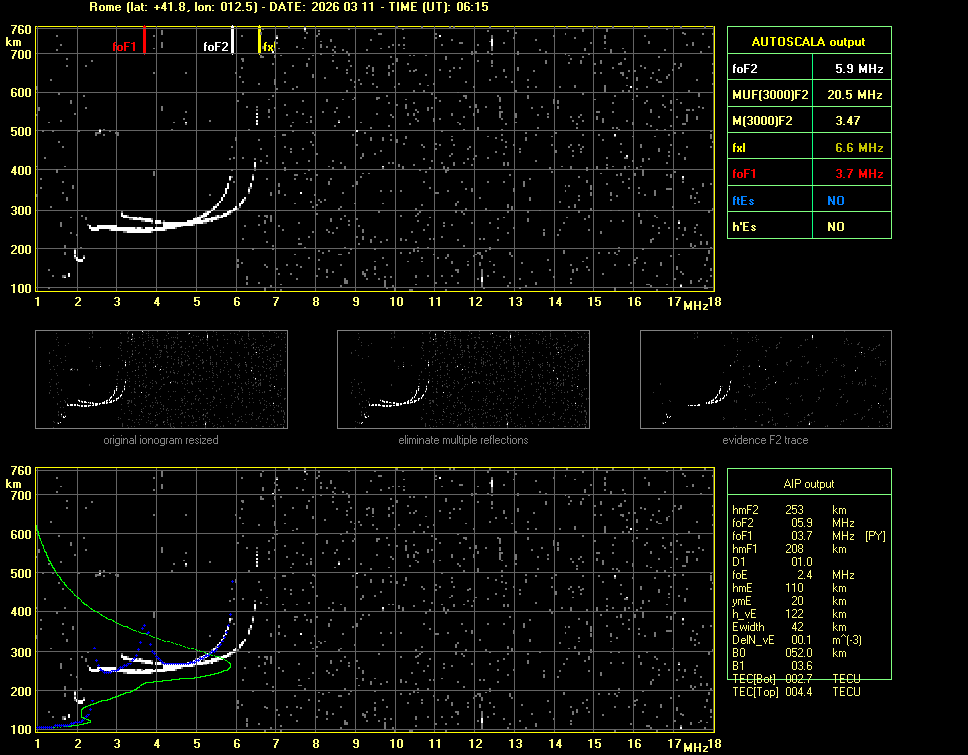Click the yellow fxI 6.6 MHz value

[859, 148]
